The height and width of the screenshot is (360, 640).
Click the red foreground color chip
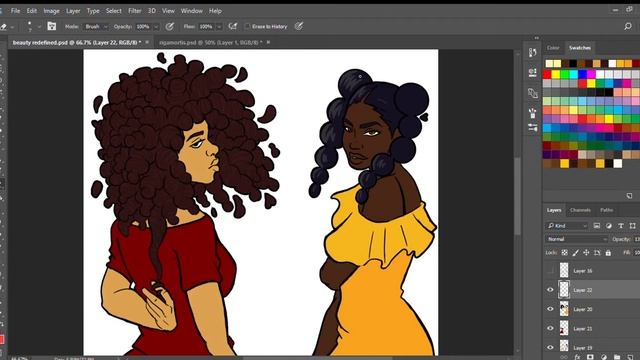point(2,340)
